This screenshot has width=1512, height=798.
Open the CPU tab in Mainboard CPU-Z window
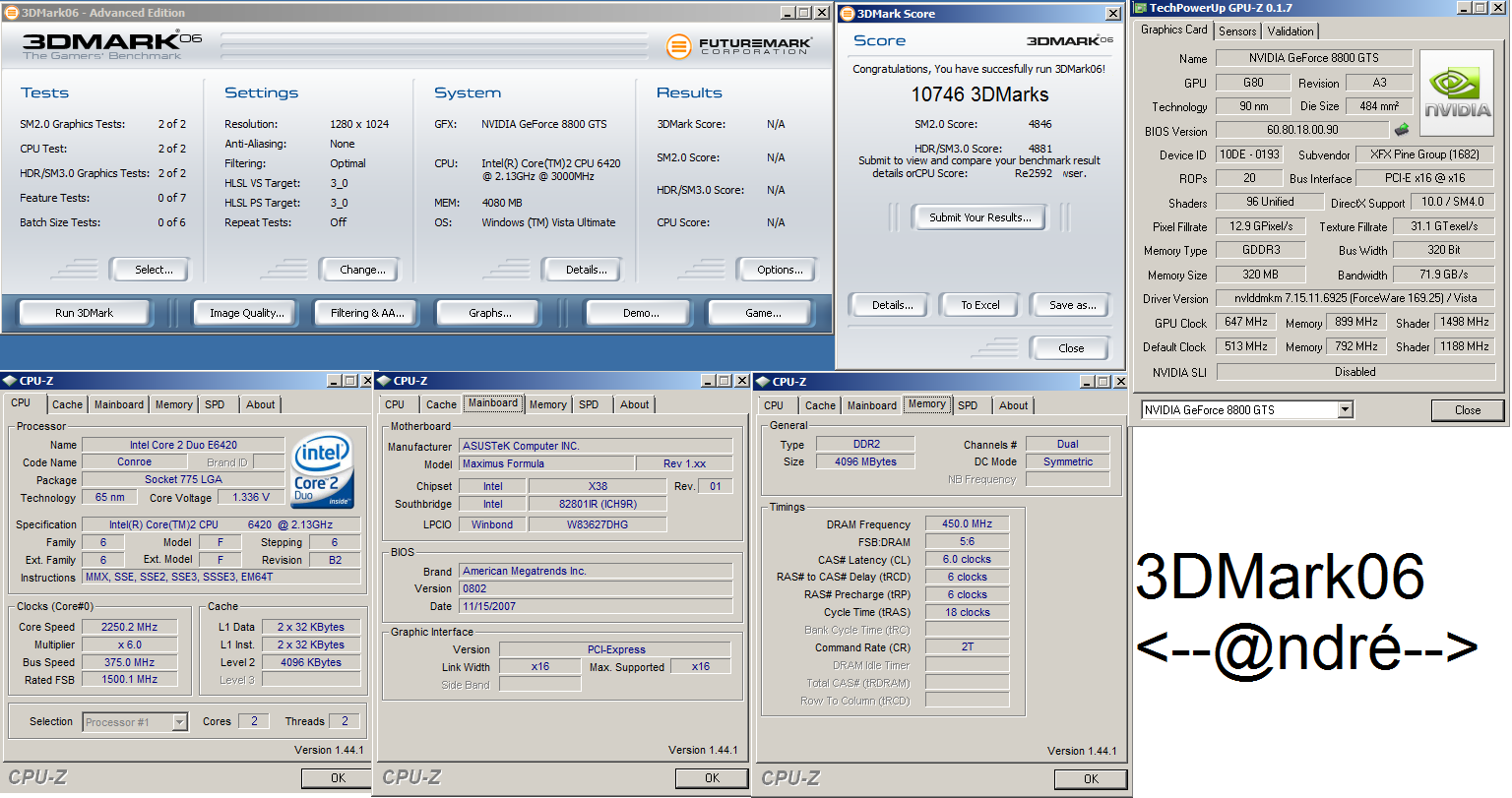coord(395,404)
